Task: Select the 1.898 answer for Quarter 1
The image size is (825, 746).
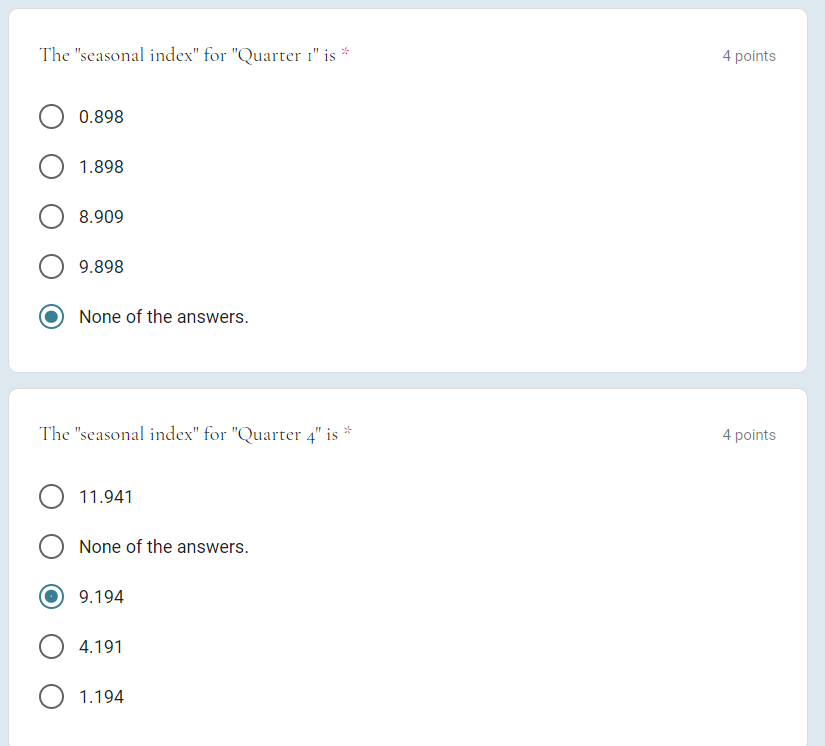Action: pos(51,166)
